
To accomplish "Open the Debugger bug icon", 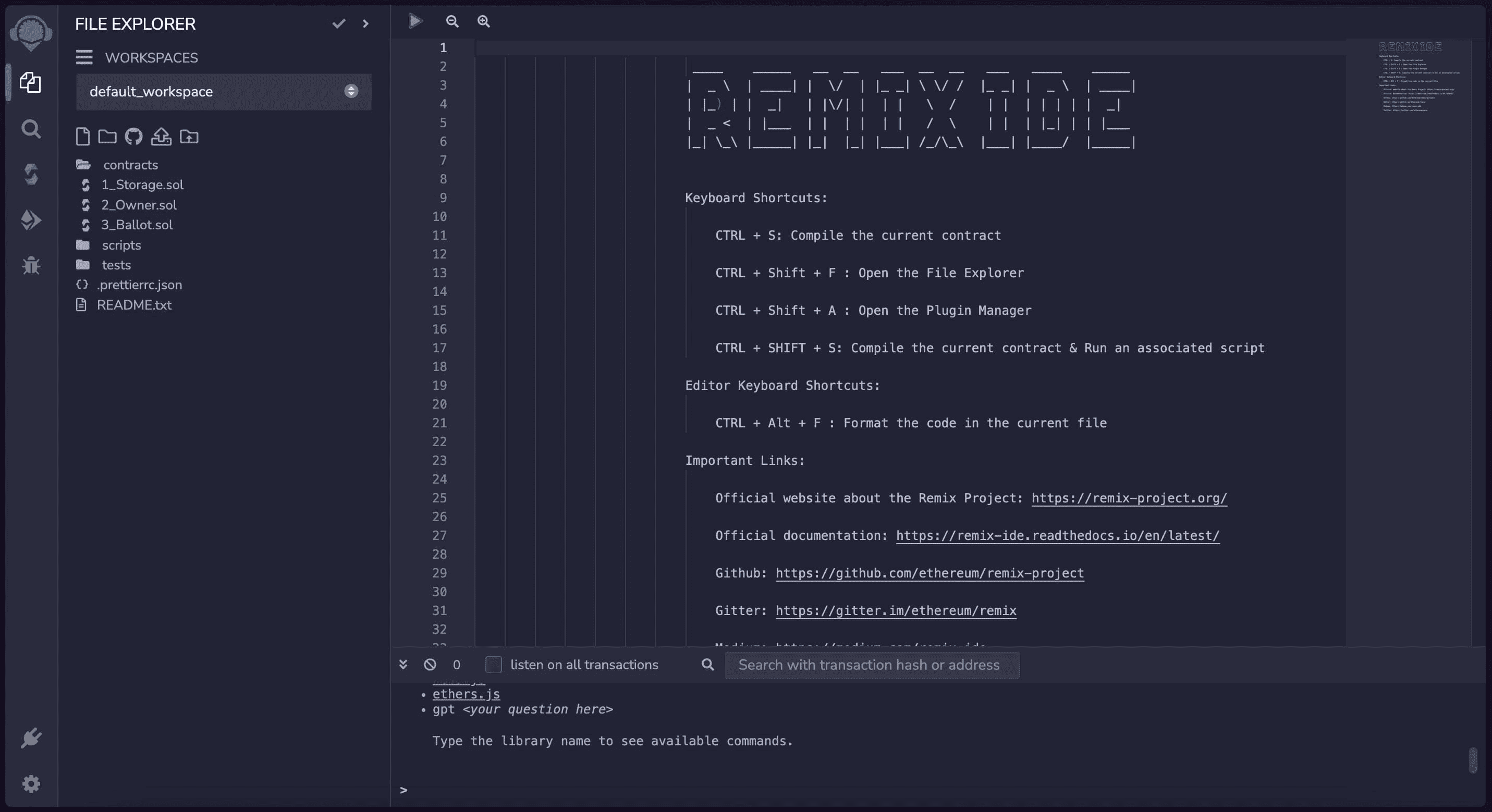I will pyautogui.click(x=31, y=265).
